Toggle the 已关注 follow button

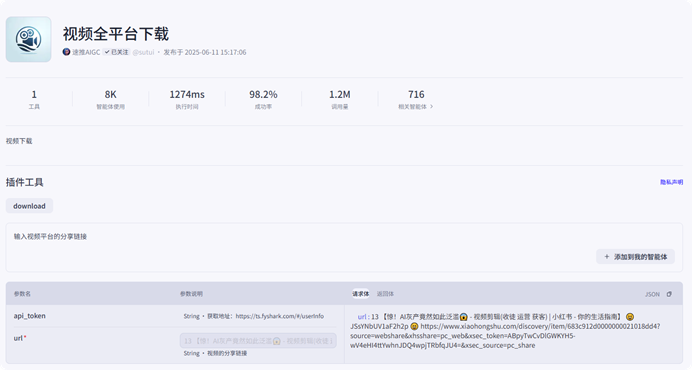pos(117,52)
